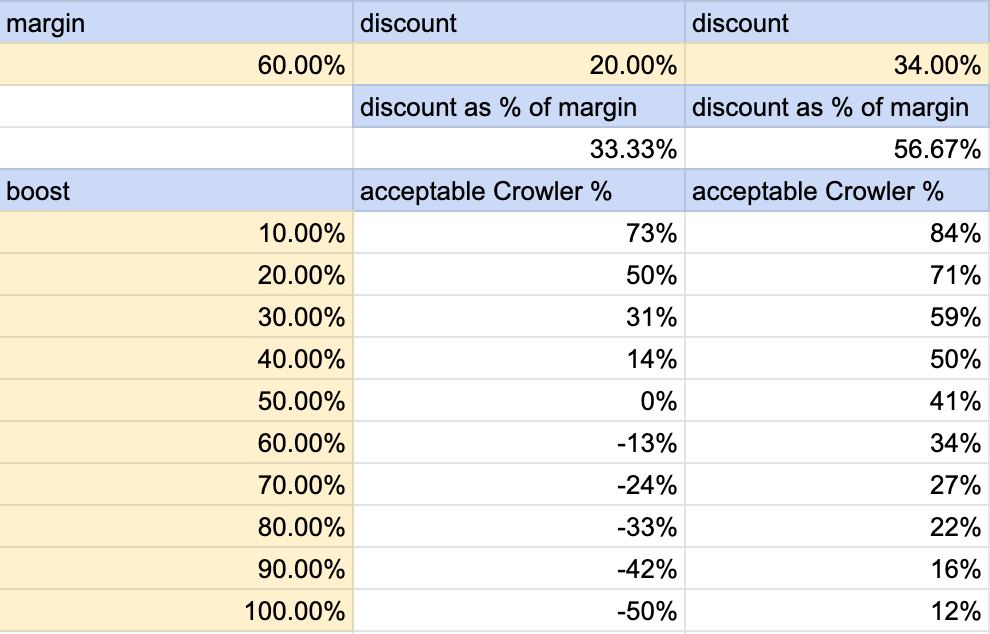The image size is (990, 634).
Task: Select the 73% acceptable Crowler cell
Action: click(x=519, y=233)
